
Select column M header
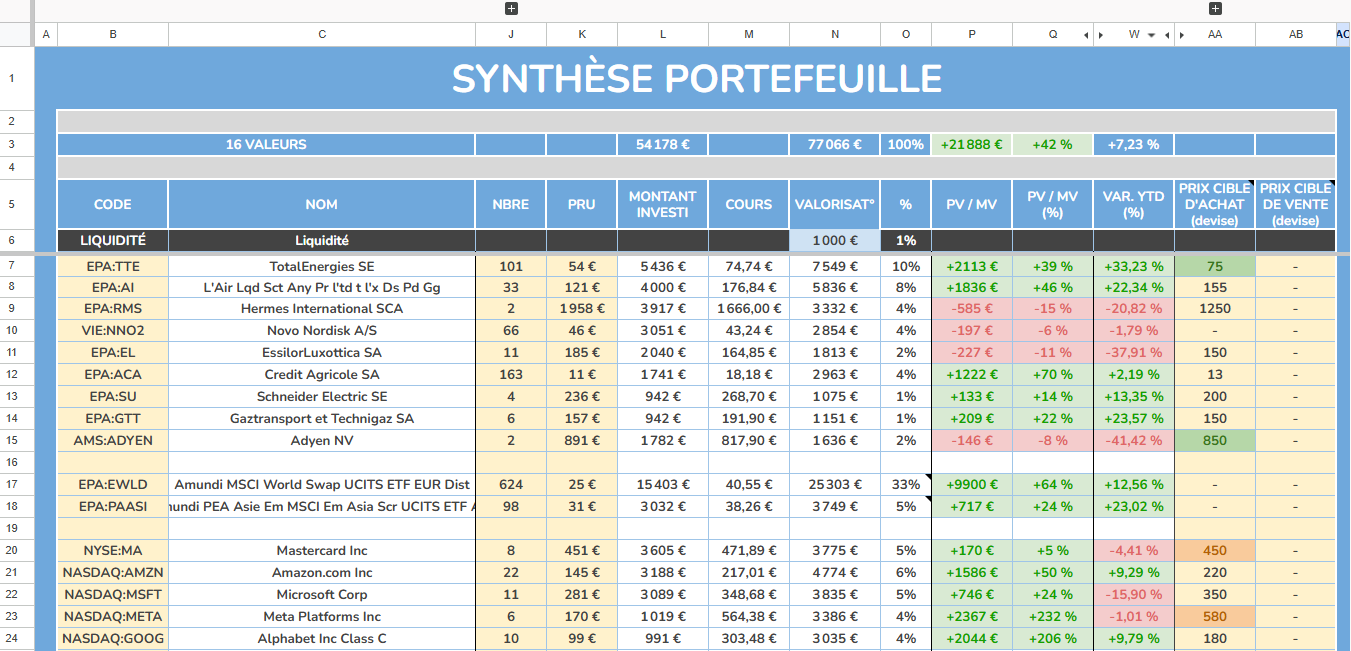coord(749,35)
